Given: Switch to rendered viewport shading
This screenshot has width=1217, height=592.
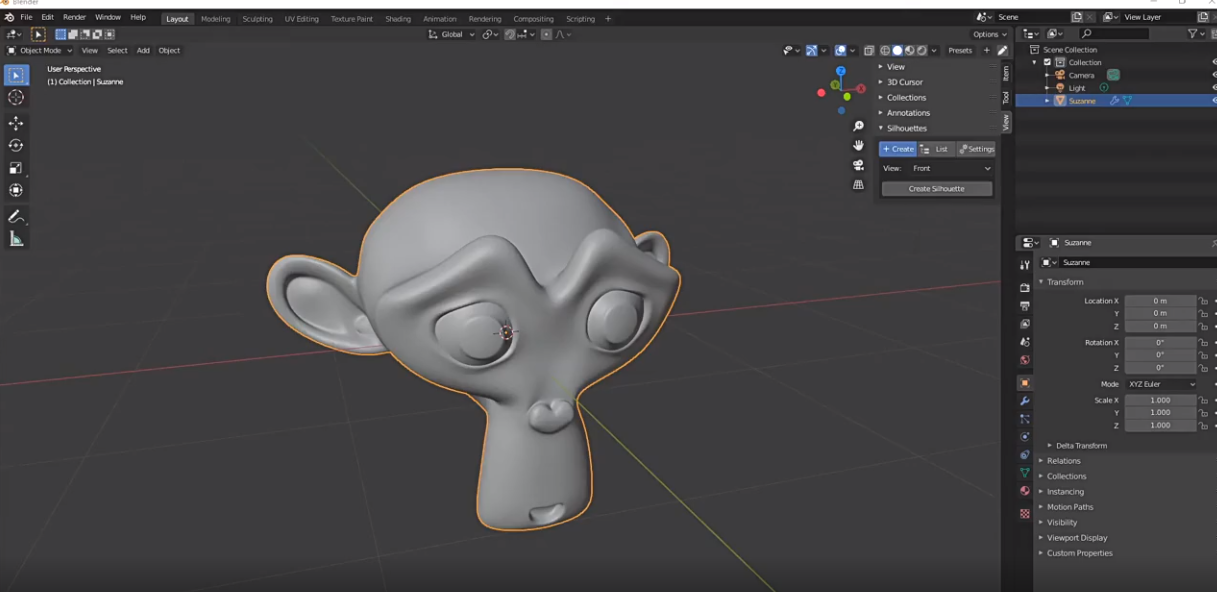Looking at the screenshot, I should (x=921, y=50).
